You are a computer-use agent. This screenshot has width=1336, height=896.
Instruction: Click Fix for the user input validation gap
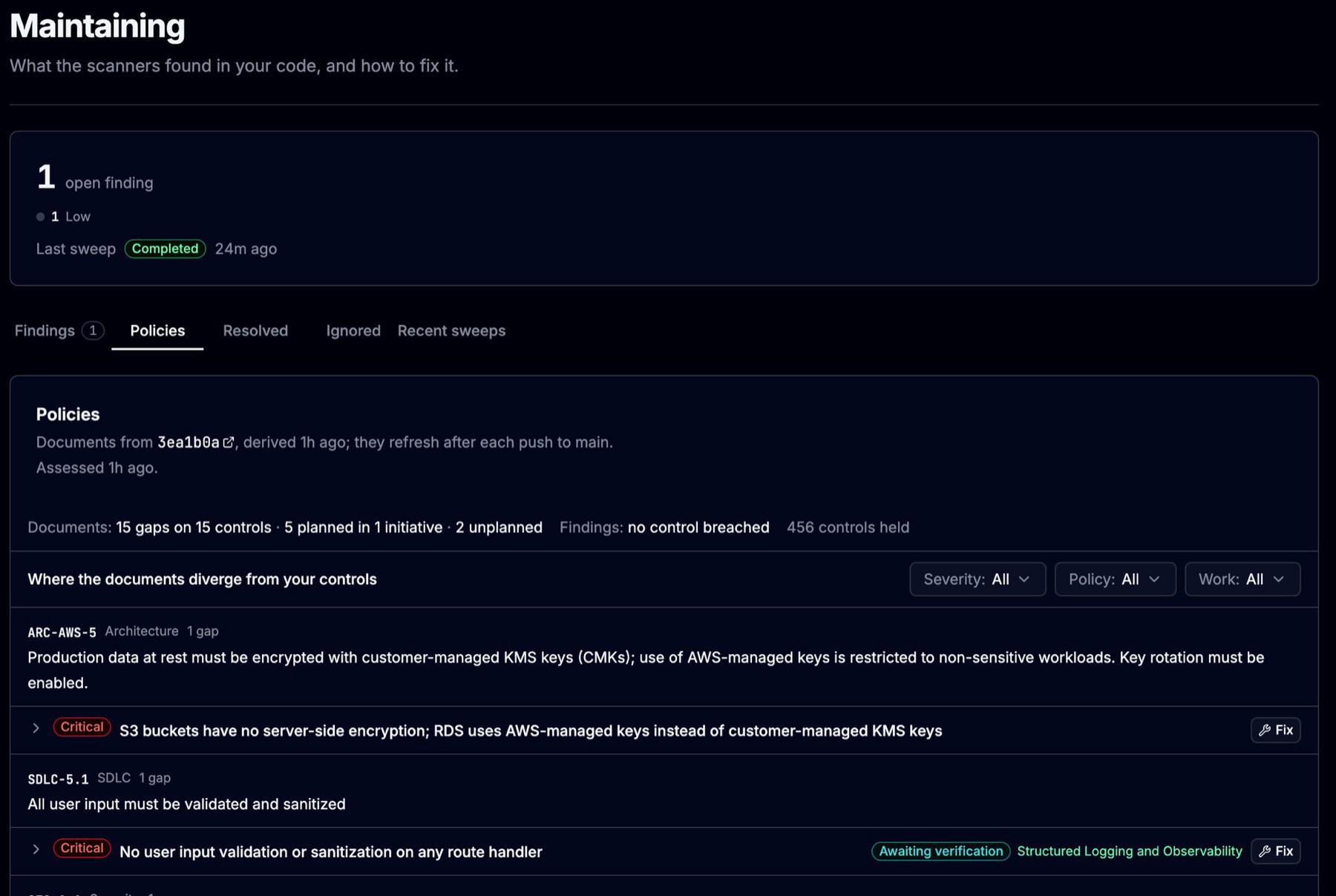click(1275, 851)
